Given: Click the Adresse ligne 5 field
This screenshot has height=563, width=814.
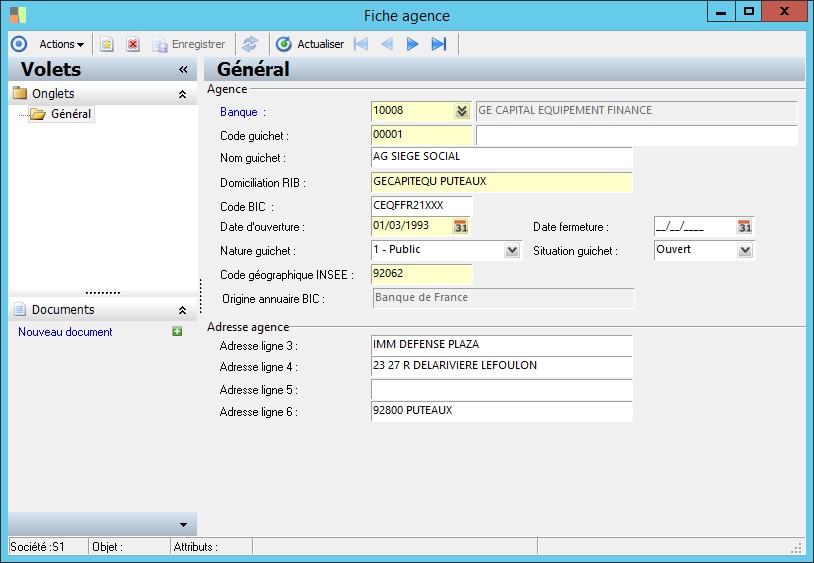Looking at the screenshot, I should [501, 390].
